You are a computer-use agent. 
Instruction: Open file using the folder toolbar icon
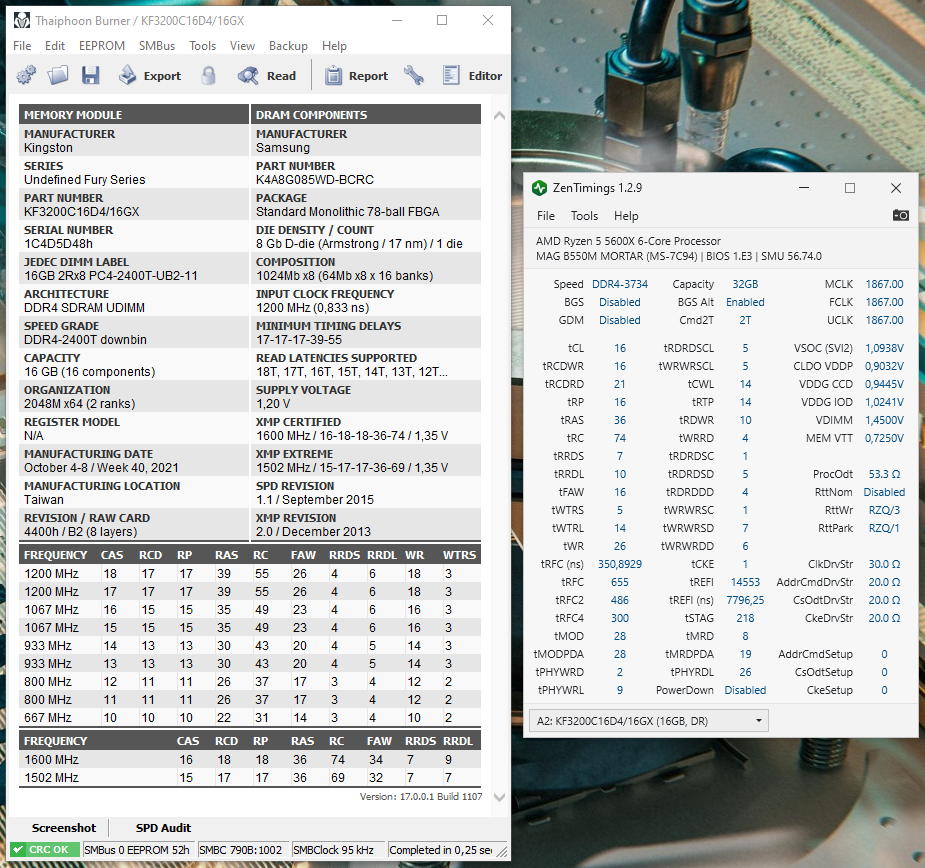(x=58, y=76)
